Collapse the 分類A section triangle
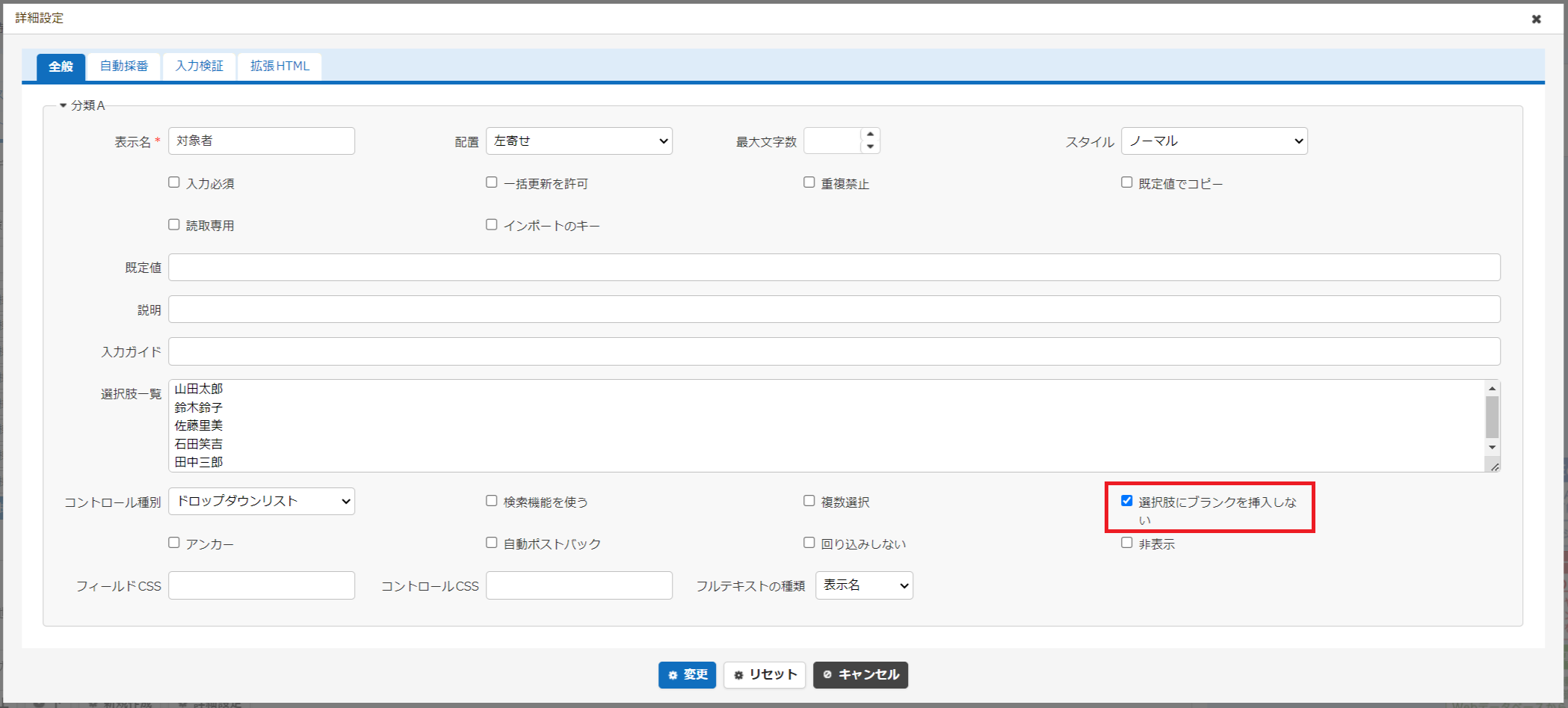The image size is (1568, 708). pos(63,105)
